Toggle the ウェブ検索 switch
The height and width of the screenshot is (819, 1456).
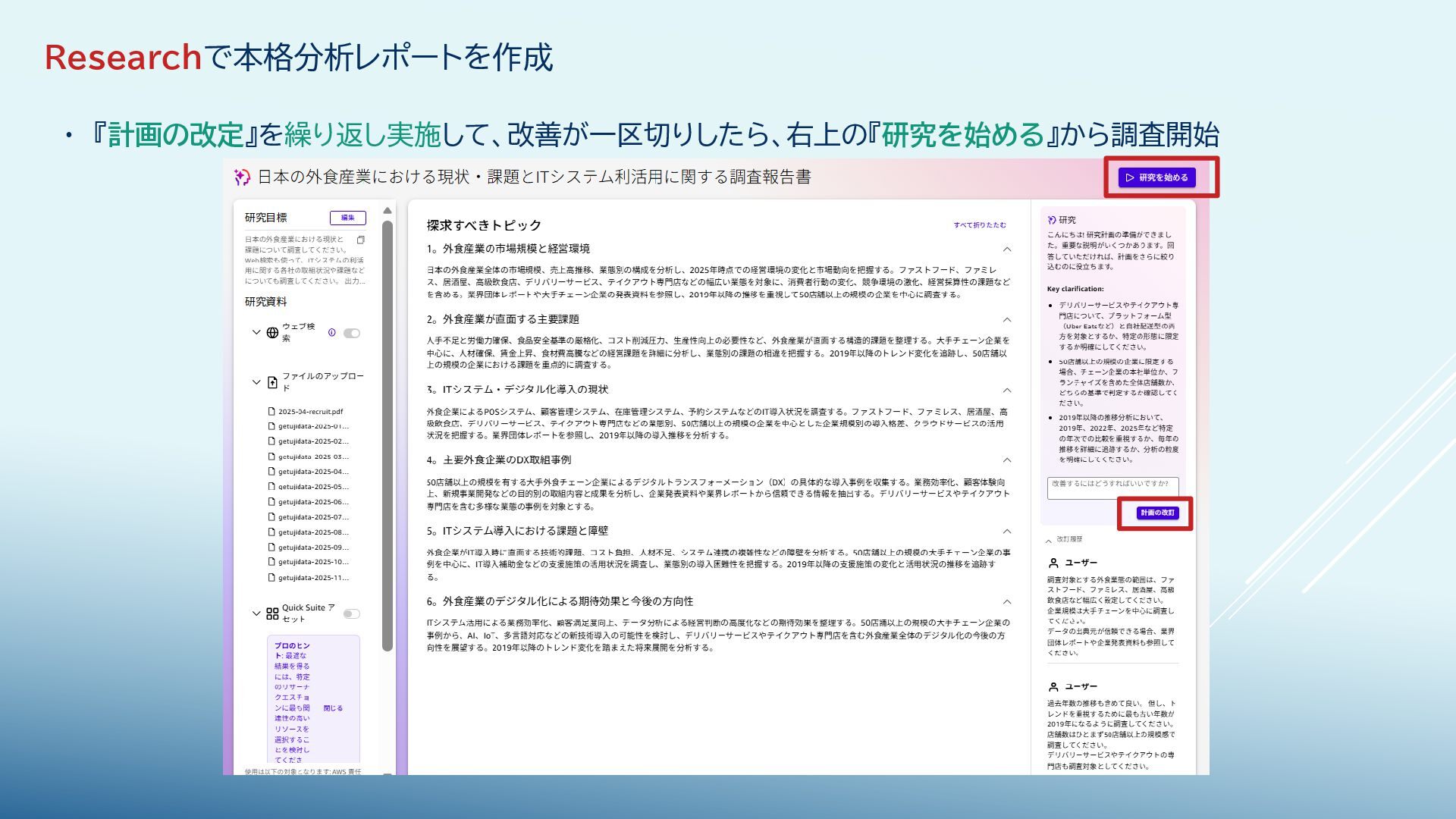352,333
